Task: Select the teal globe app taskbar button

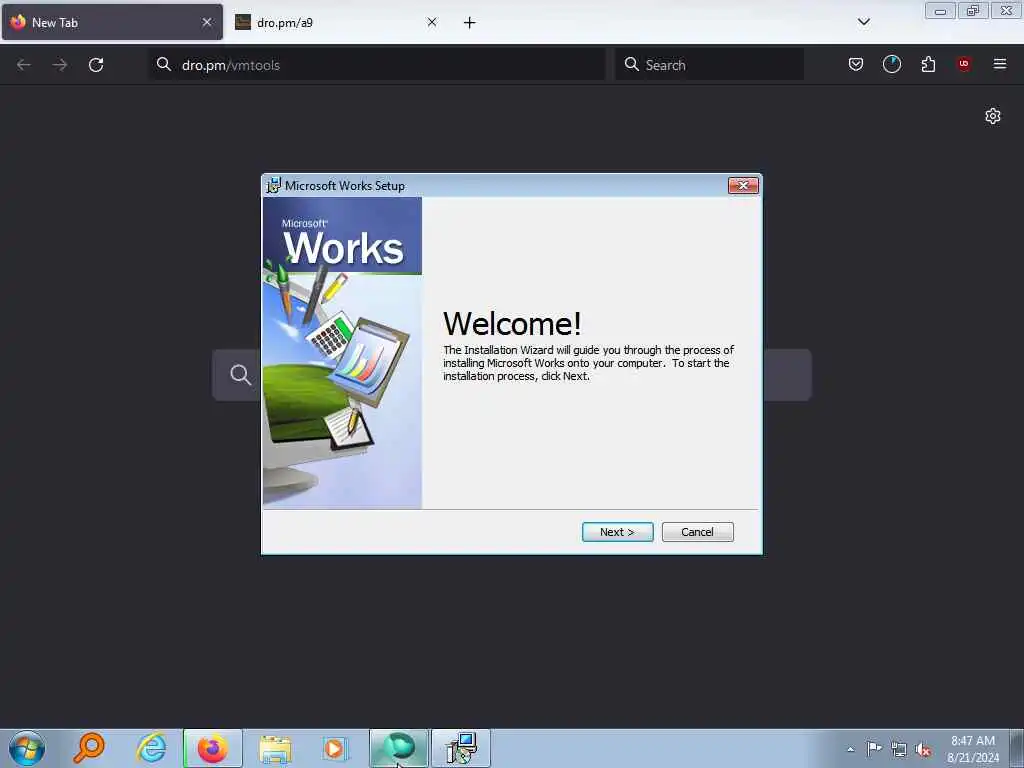Action: [x=398, y=748]
